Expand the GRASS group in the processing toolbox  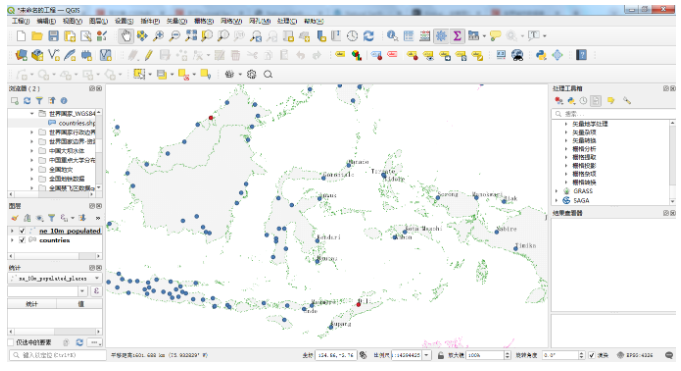coord(556,191)
